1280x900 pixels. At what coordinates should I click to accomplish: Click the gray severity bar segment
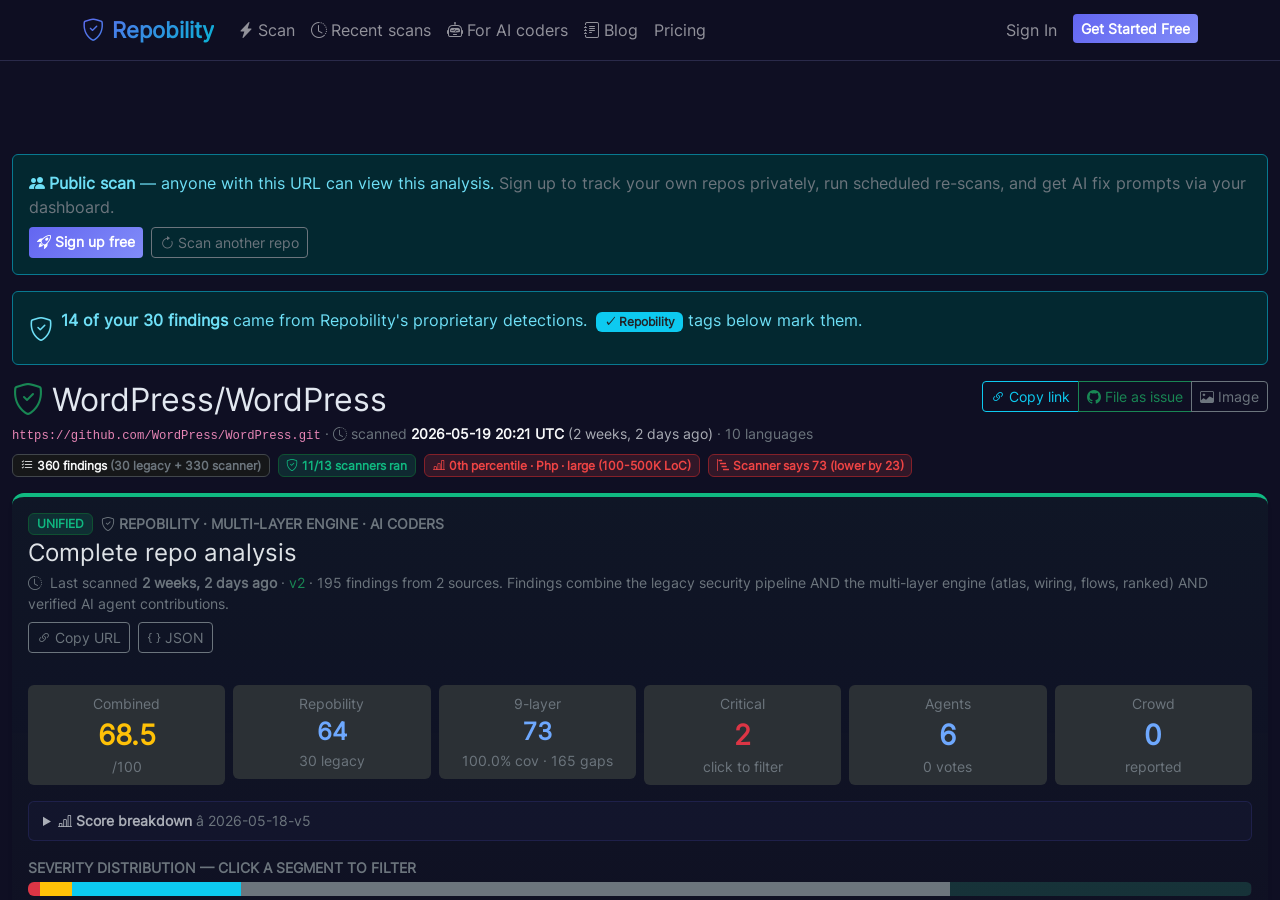point(595,889)
